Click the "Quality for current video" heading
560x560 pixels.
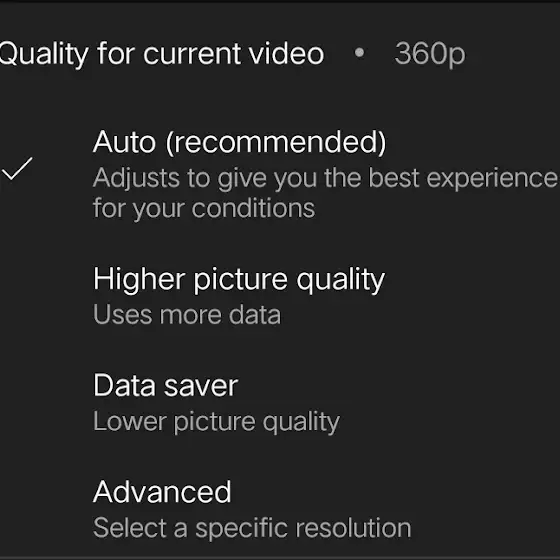pos(161,54)
